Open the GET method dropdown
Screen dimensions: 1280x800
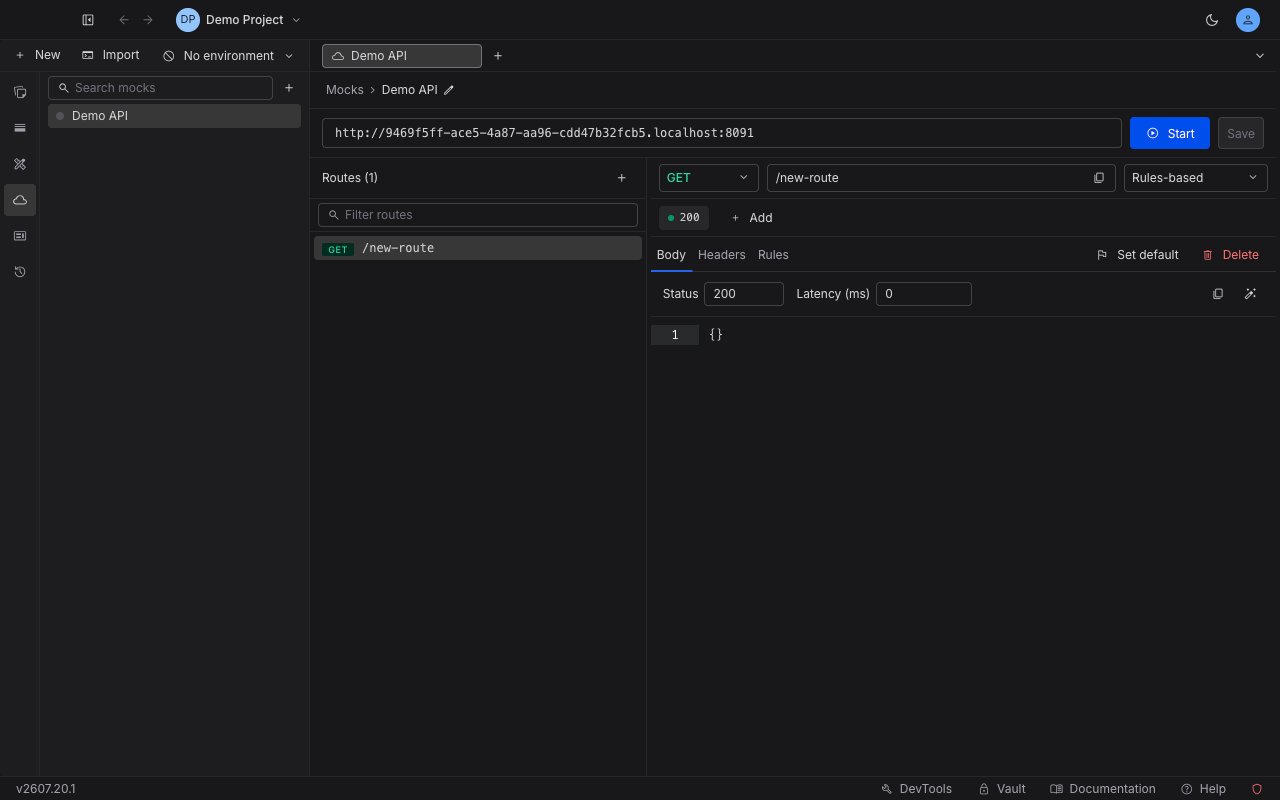(708, 178)
